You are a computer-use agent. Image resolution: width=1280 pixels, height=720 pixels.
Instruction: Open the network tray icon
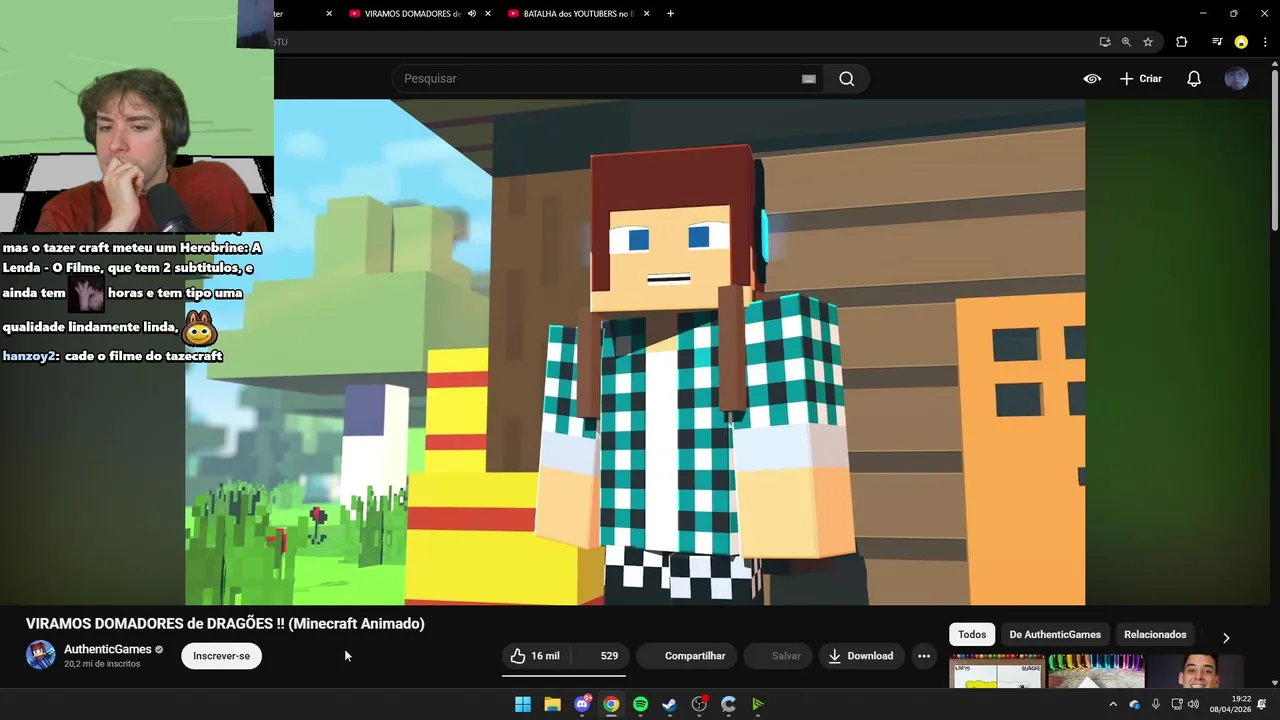(1175, 704)
